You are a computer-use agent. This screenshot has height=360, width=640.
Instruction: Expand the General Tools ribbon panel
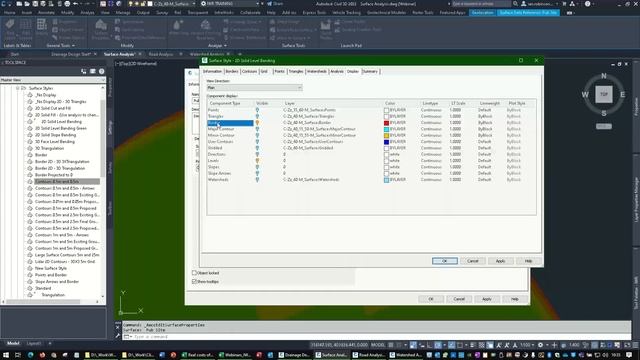(x=60, y=46)
